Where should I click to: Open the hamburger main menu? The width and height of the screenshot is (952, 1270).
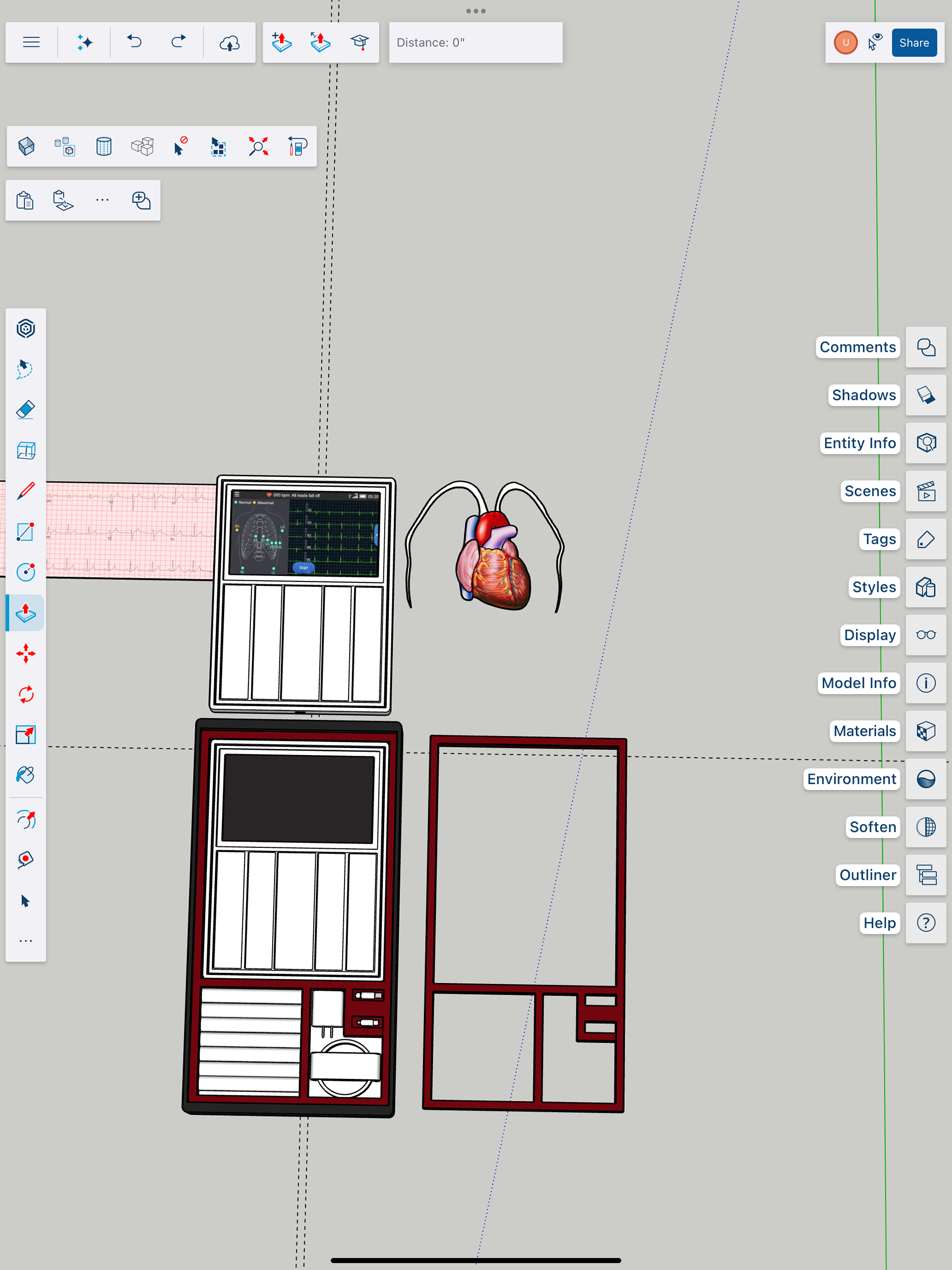point(31,42)
